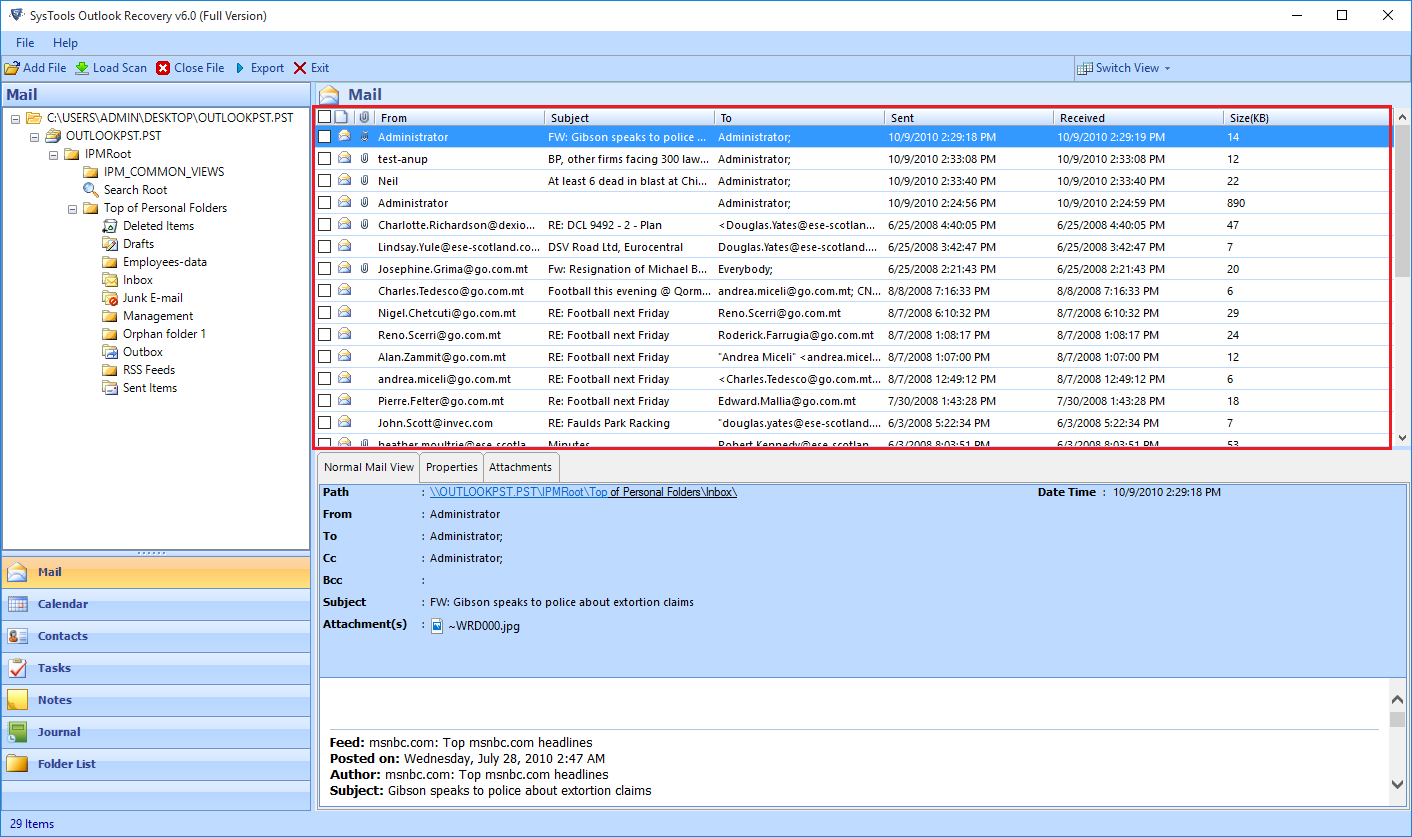Click envelope icon on test-anup mail row

344,158
